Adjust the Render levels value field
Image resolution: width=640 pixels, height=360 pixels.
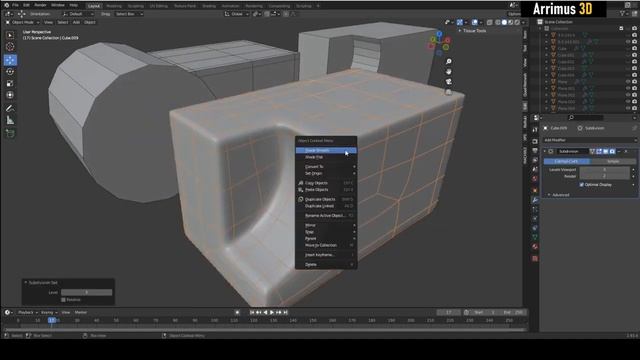(604, 176)
